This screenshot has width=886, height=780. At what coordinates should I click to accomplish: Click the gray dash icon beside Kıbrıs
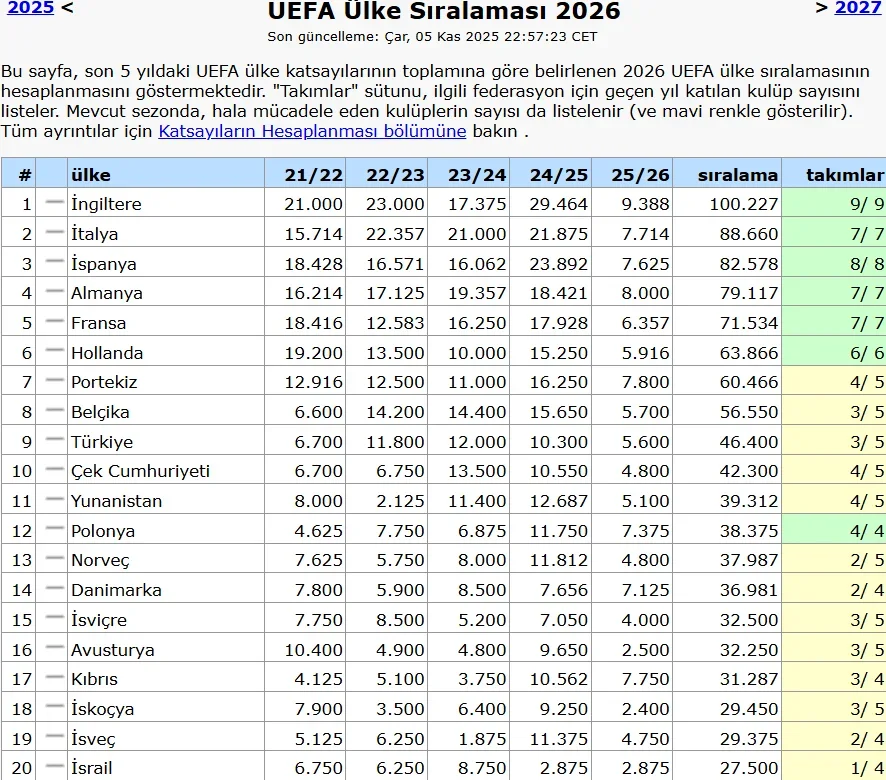pos(54,677)
